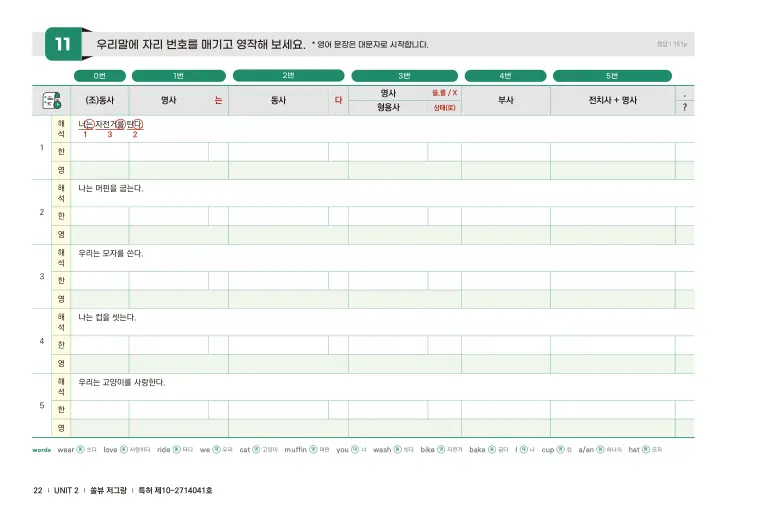This screenshot has height=521, width=757.
Task: Click the page number 22 in footer
Action: point(38,490)
